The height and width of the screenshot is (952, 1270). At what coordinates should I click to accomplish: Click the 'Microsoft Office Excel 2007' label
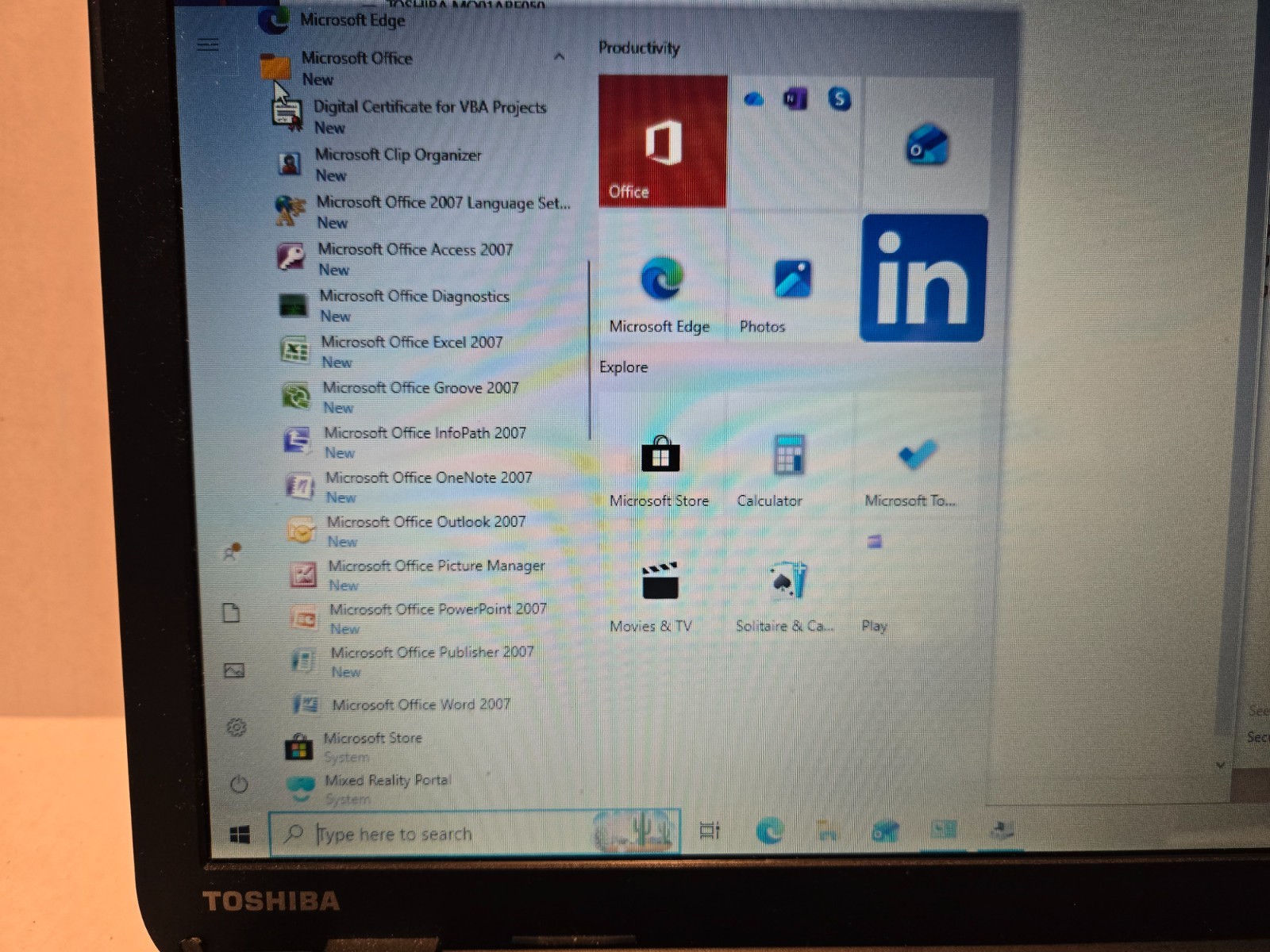[x=412, y=342]
